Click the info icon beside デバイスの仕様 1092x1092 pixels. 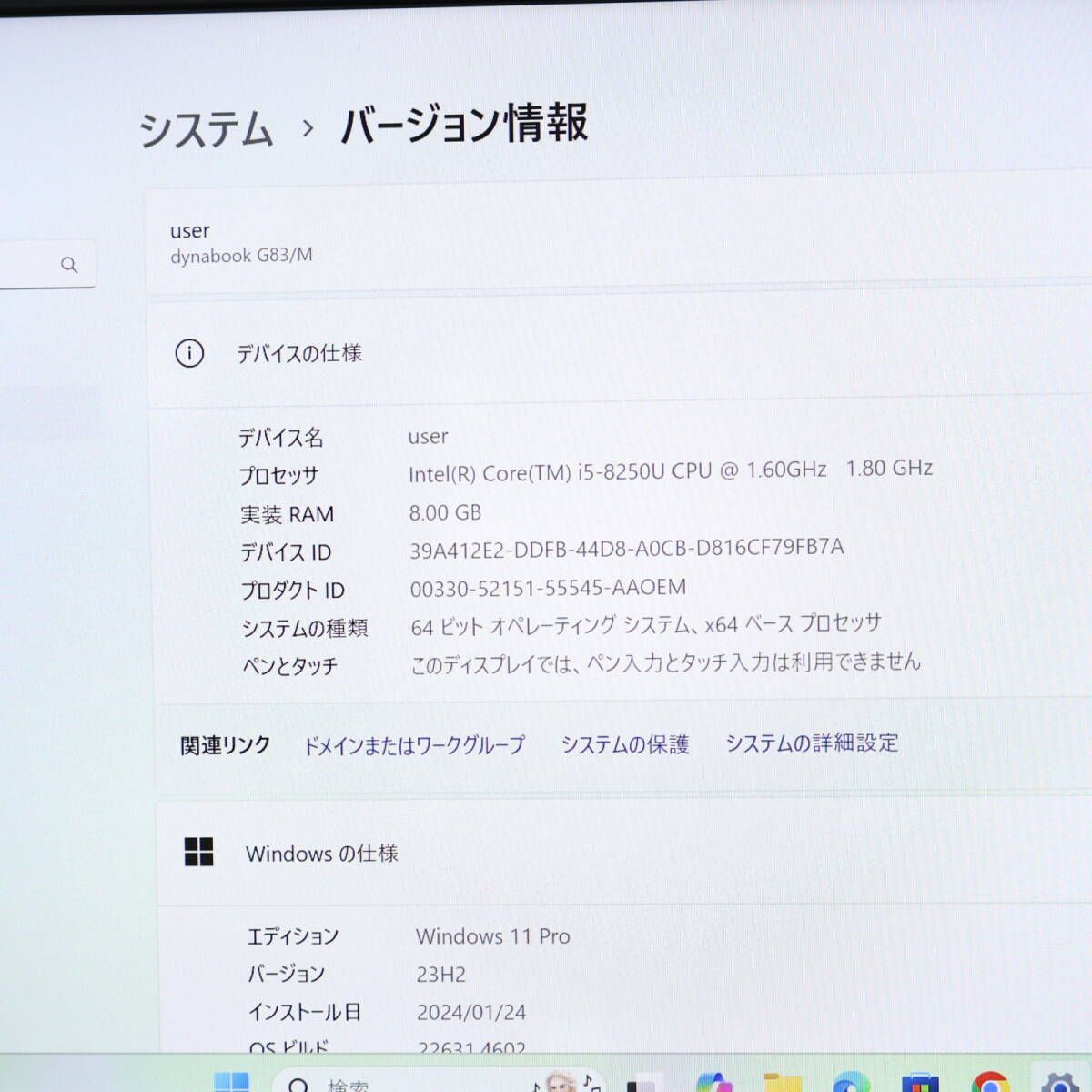tap(189, 353)
